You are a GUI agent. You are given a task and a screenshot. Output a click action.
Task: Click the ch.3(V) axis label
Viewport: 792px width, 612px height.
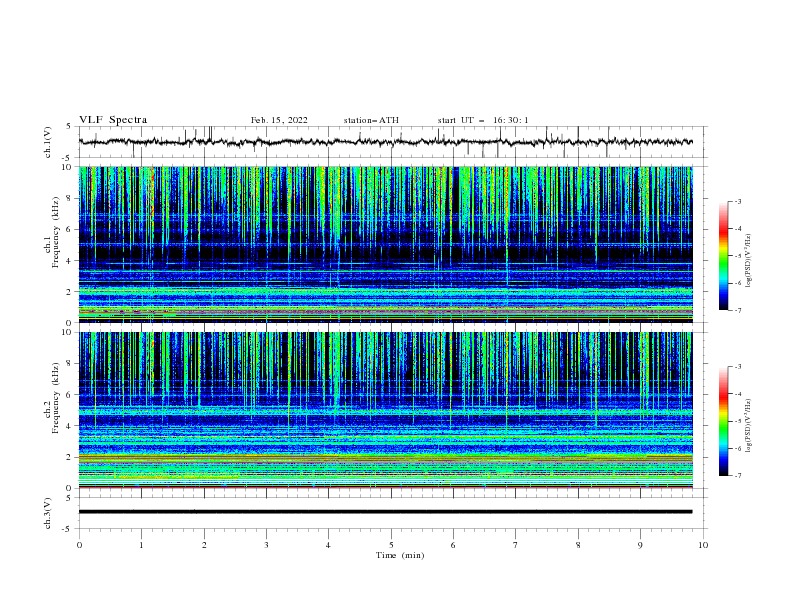click(48, 514)
